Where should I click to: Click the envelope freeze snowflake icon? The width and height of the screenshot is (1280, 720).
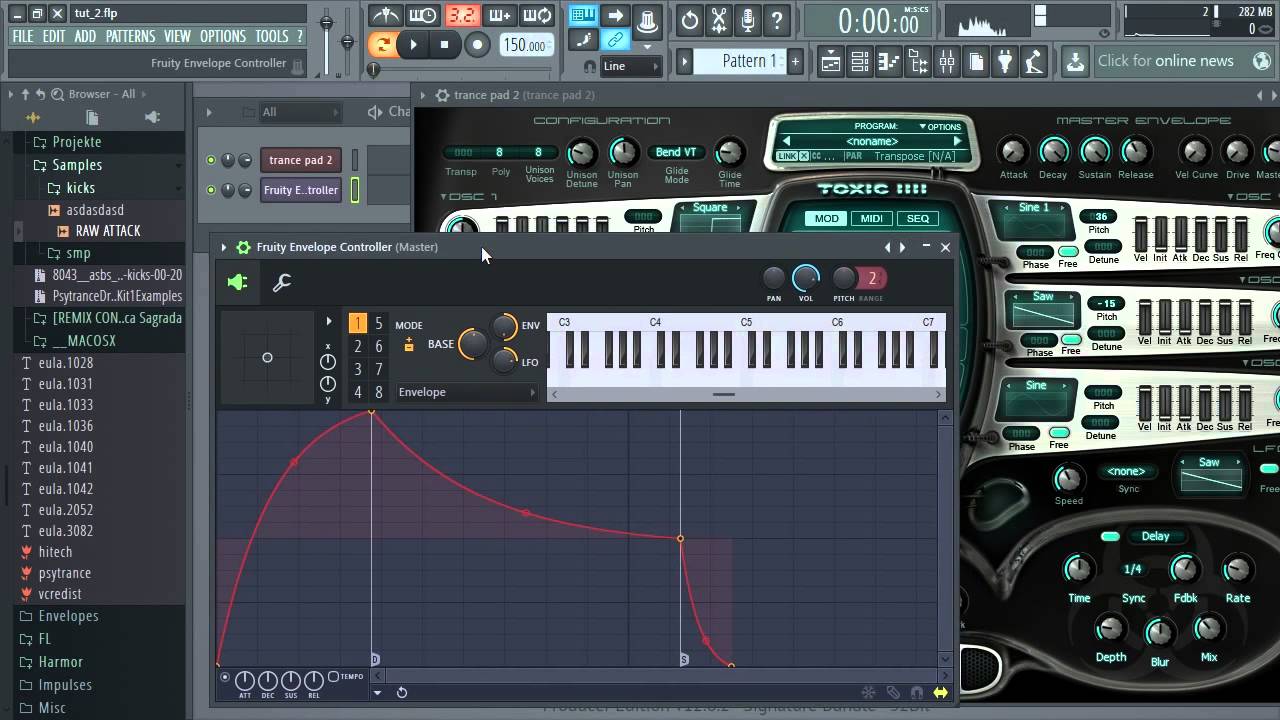[868, 692]
